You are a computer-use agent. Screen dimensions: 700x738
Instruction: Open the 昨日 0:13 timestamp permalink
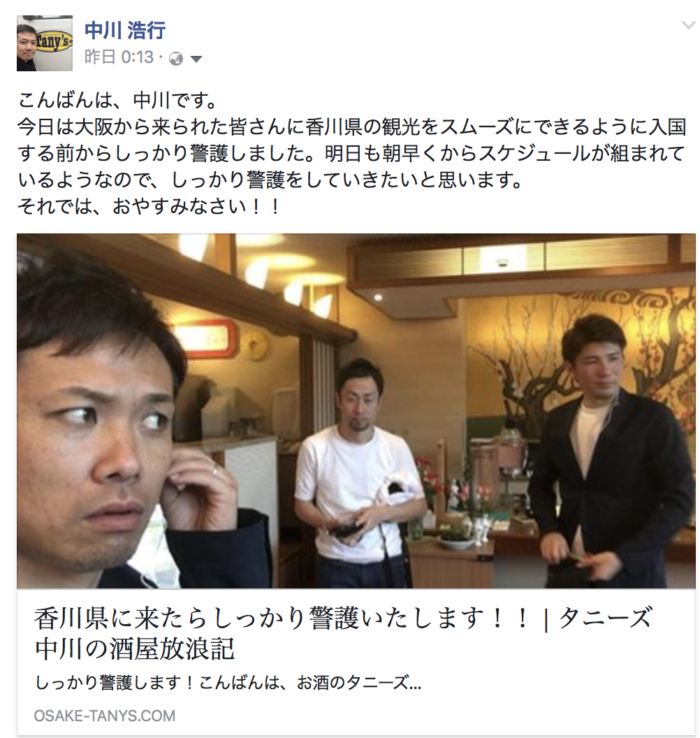pos(119,57)
